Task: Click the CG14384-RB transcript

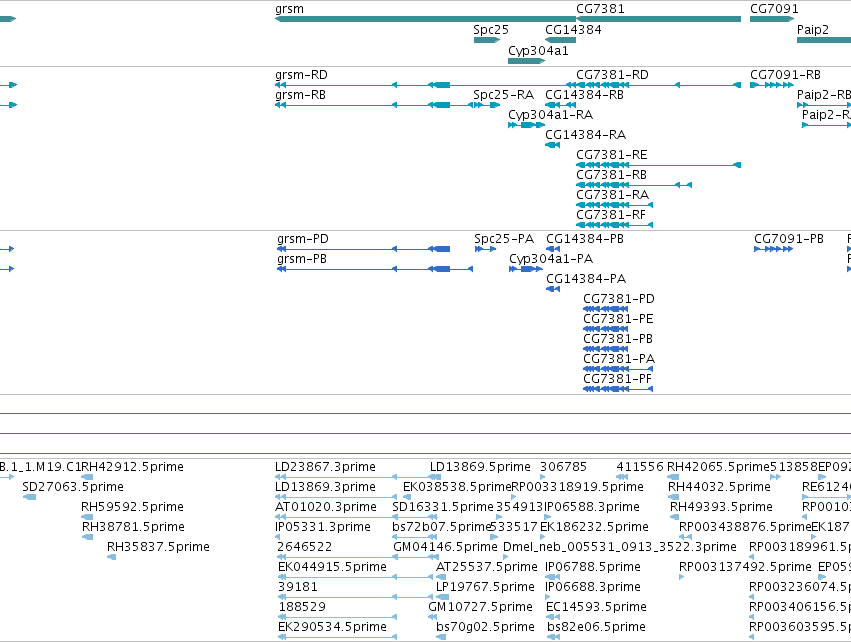Action: (x=561, y=105)
